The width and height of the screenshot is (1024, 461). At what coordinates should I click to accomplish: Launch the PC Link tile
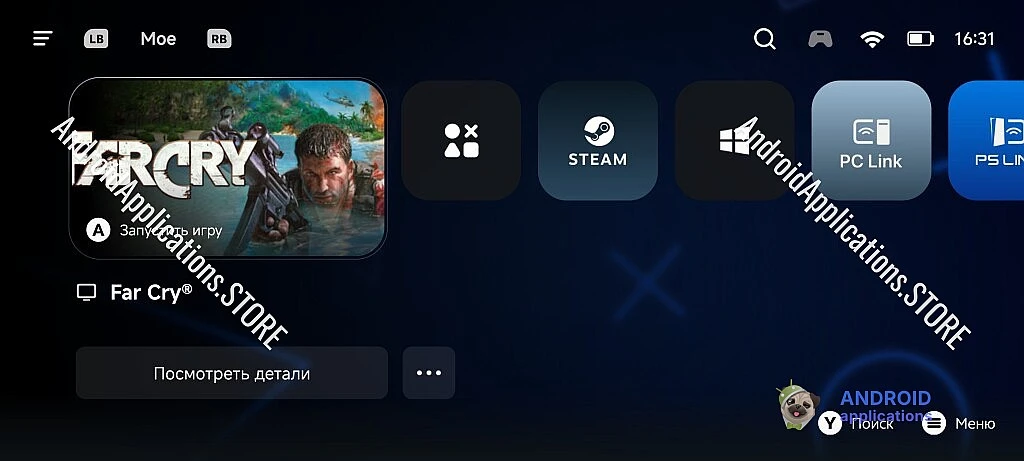[871, 140]
